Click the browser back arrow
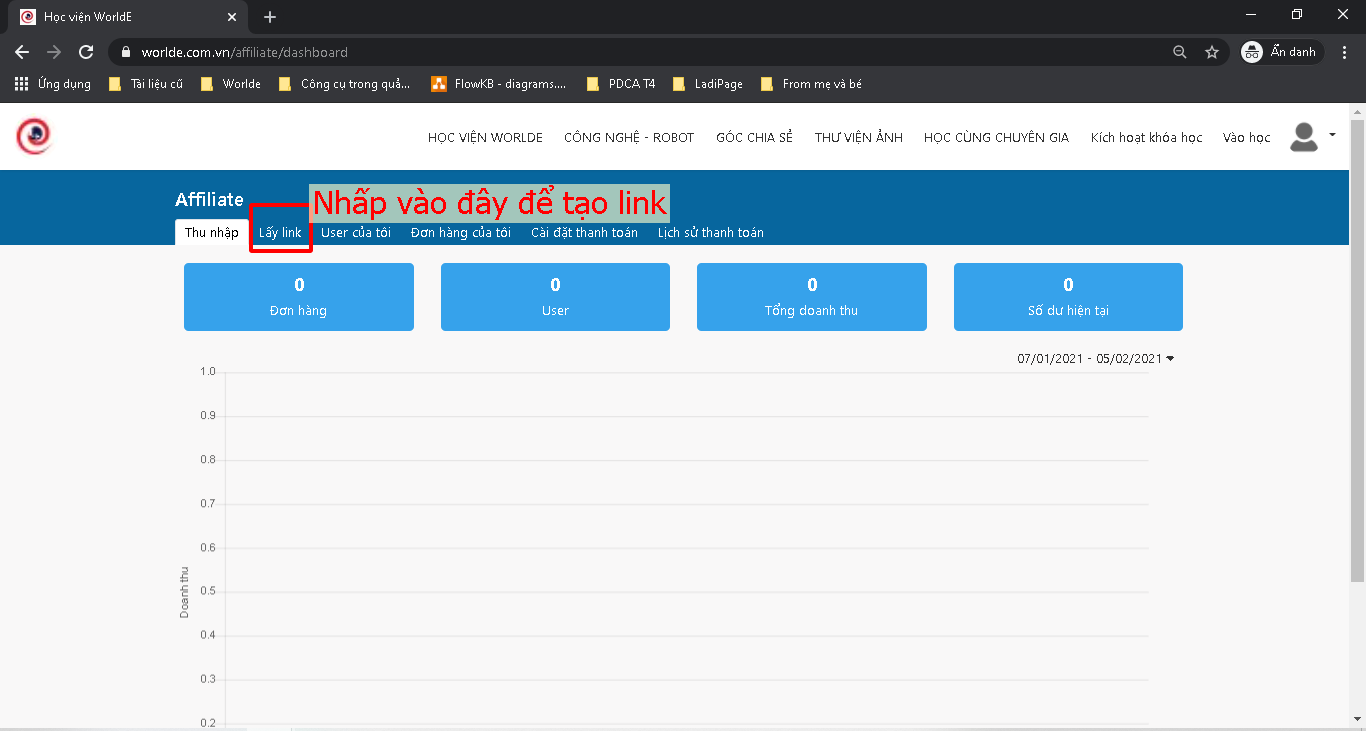Image resolution: width=1366 pixels, height=731 pixels. point(22,52)
